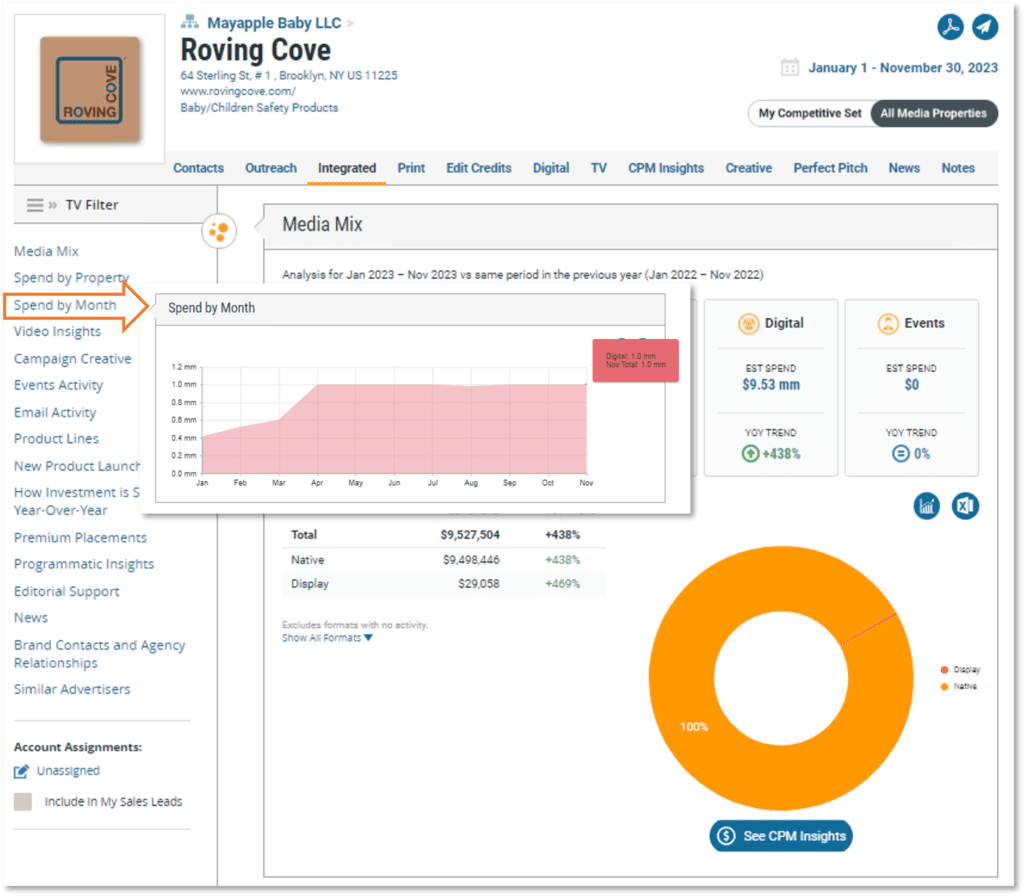Open Premium Placements in sidebar

click(80, 537)
